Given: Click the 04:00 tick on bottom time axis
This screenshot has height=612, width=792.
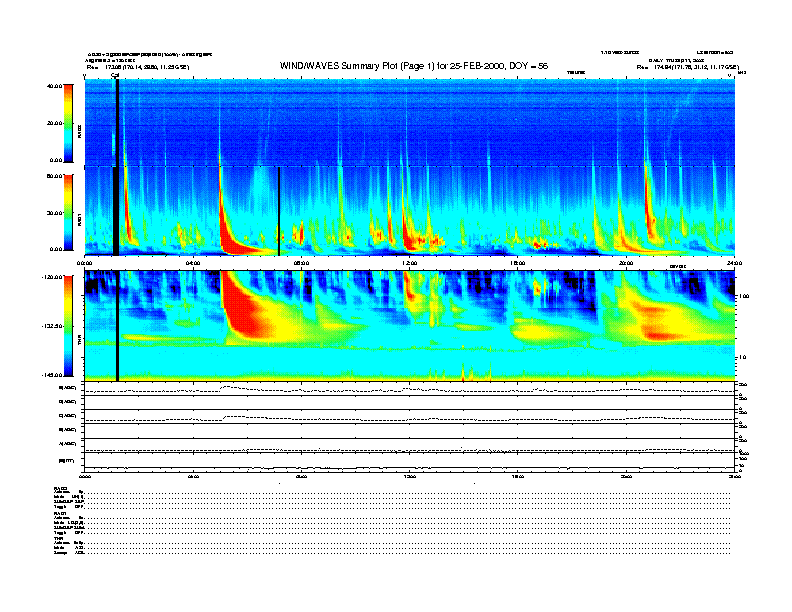Looking at the screenshot, I should [193, 477].
